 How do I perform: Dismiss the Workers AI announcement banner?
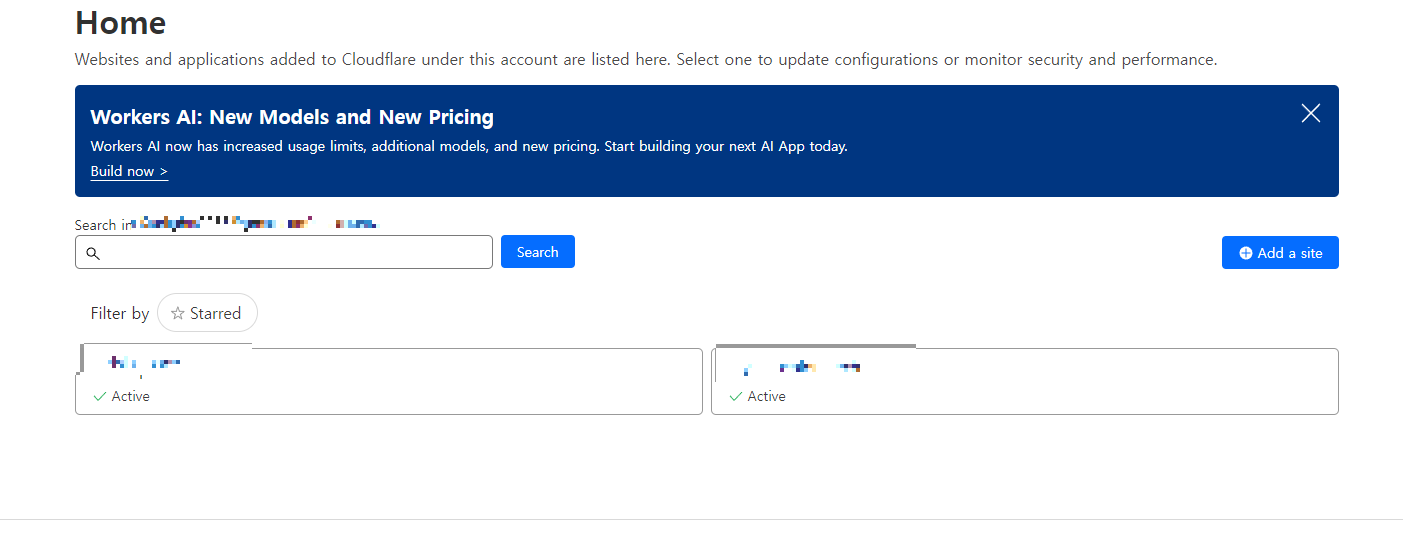coord(1310,114)
